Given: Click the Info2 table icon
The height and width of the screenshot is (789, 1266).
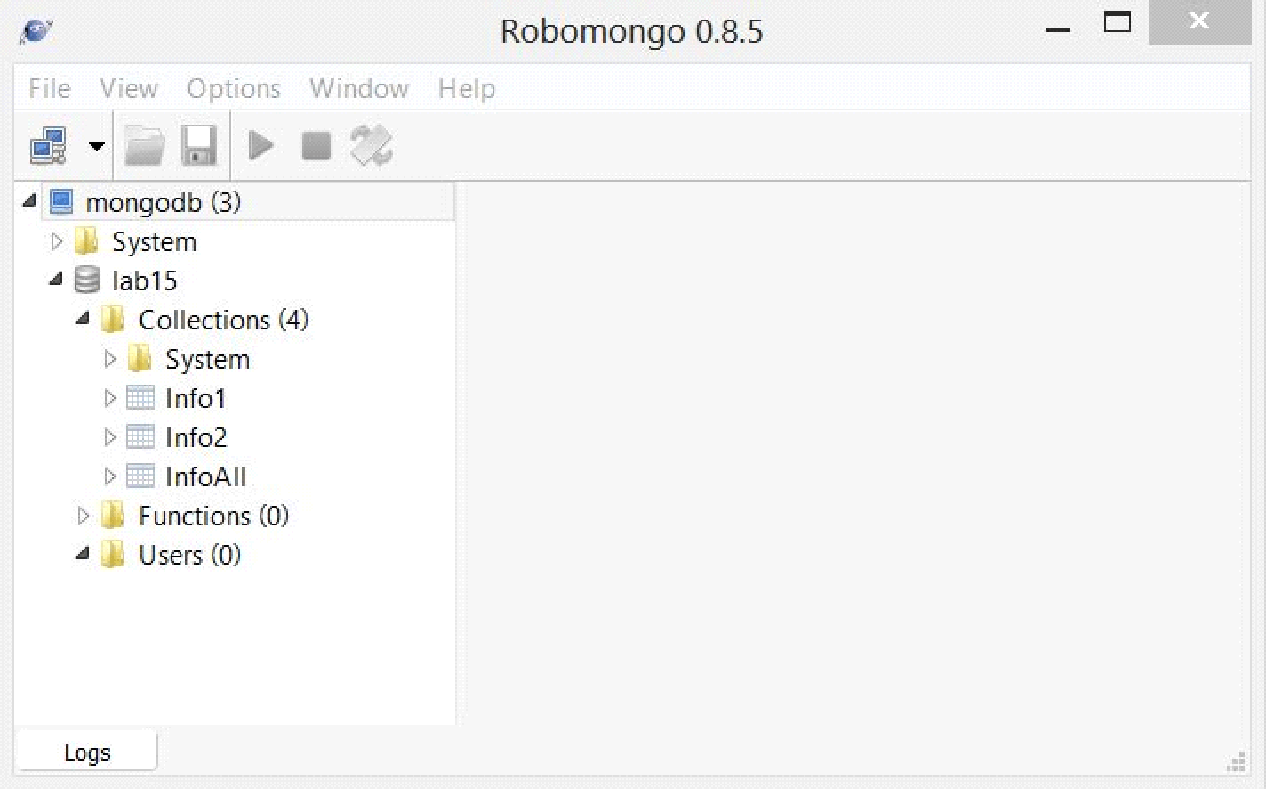Looking at the screenshot, I should click(x=140, y=437).
